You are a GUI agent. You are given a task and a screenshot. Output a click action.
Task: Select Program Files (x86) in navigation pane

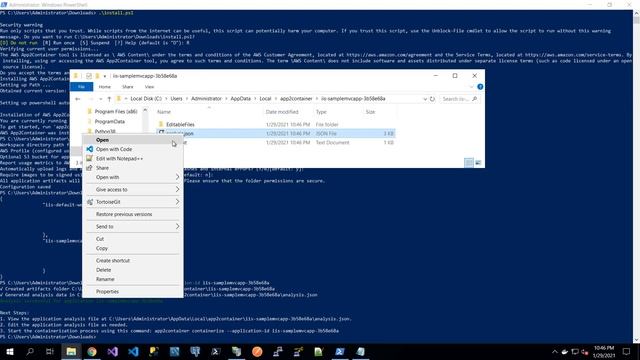click(116, 111)
